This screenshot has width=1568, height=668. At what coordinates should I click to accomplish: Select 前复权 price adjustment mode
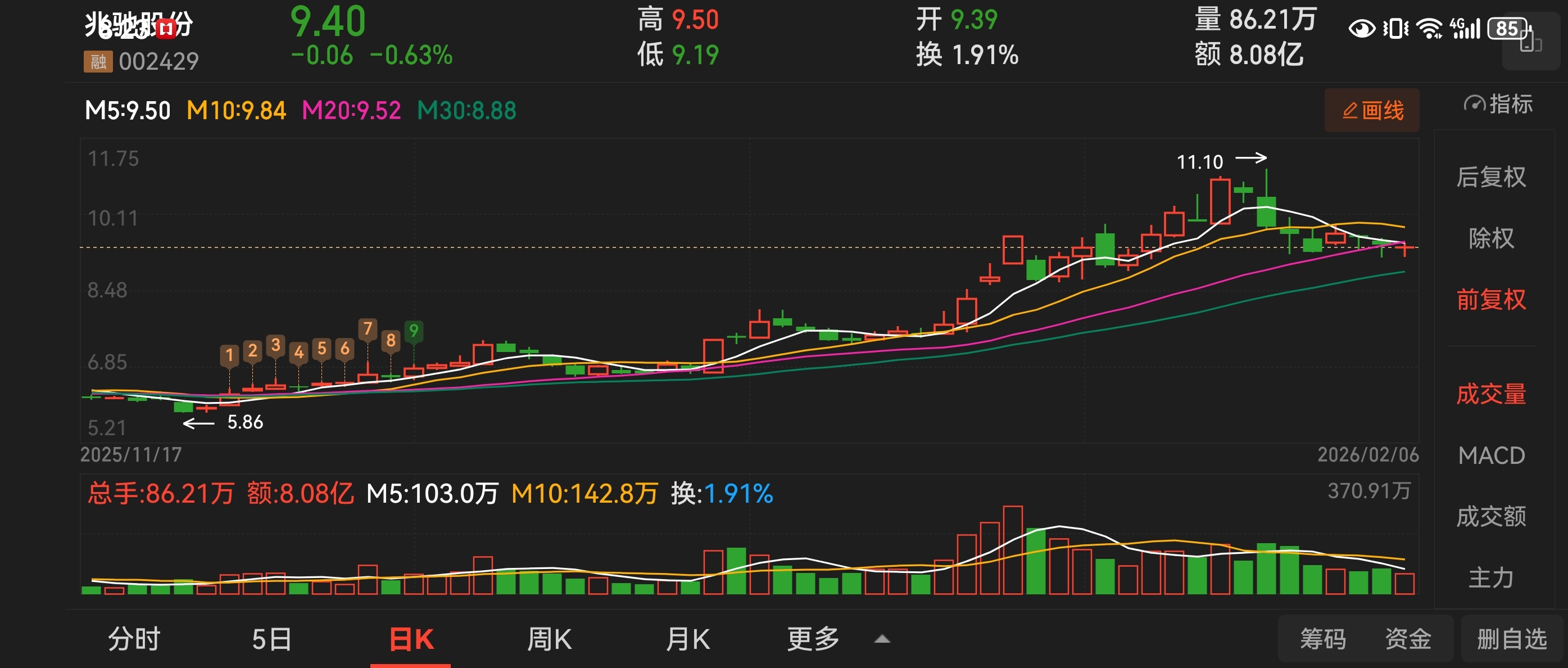click(x=1490, y=300)
